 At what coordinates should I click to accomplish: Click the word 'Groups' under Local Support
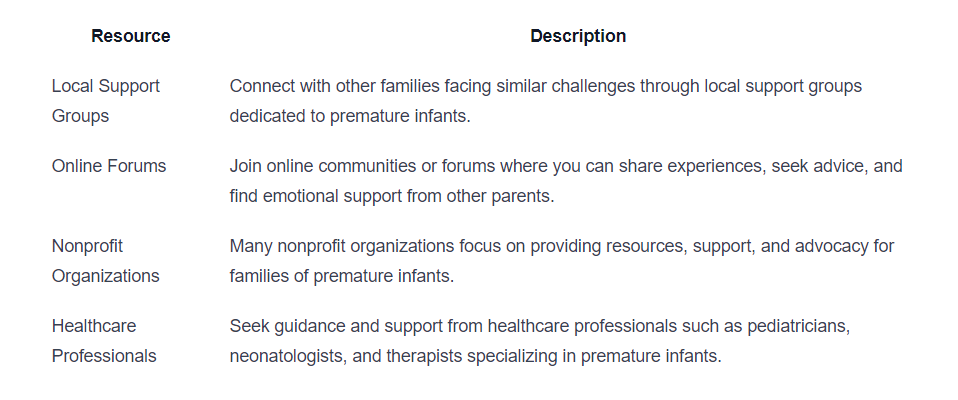[x=80, y=116]
